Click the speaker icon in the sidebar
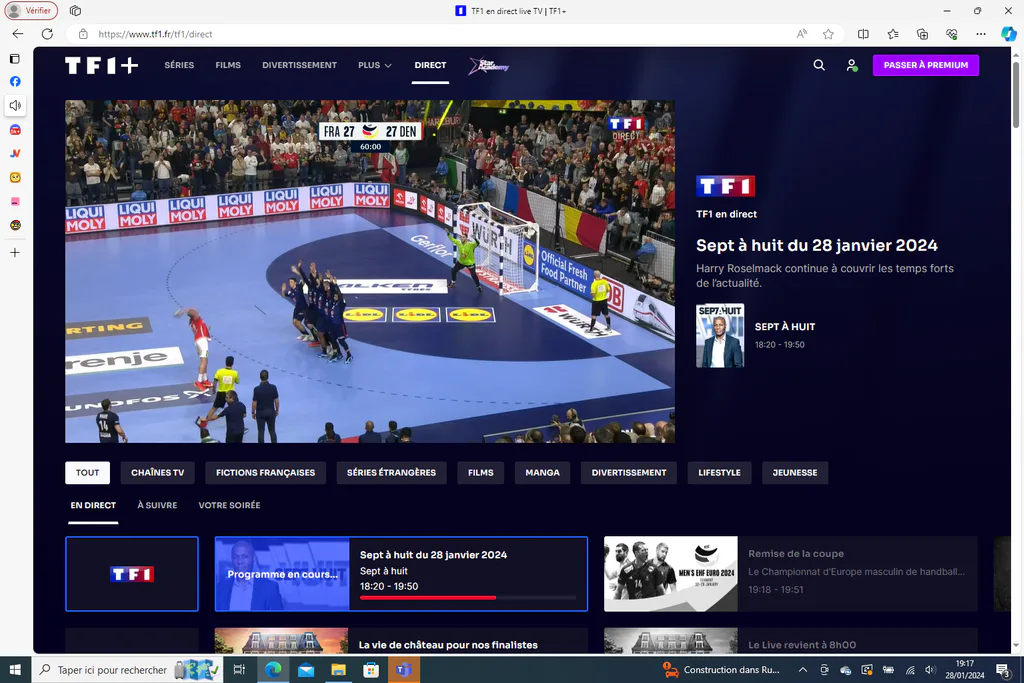Screen dimensions: 1024x683 15,105
